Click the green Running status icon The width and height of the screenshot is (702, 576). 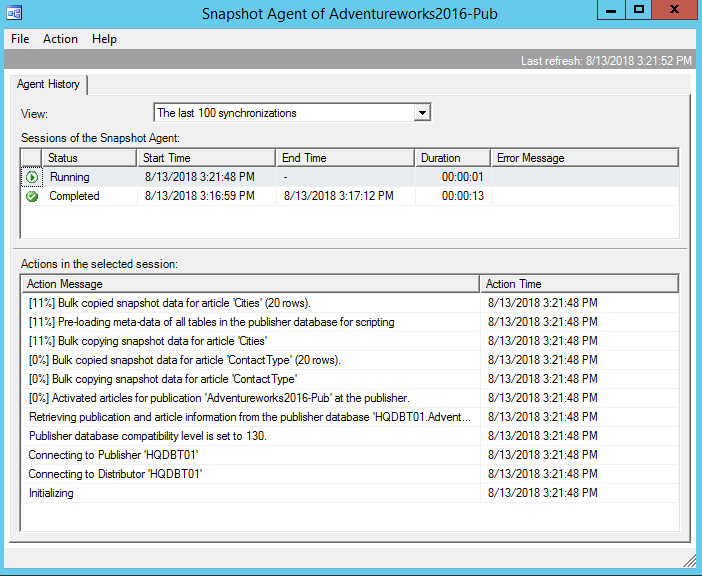(x=32, y=177)
